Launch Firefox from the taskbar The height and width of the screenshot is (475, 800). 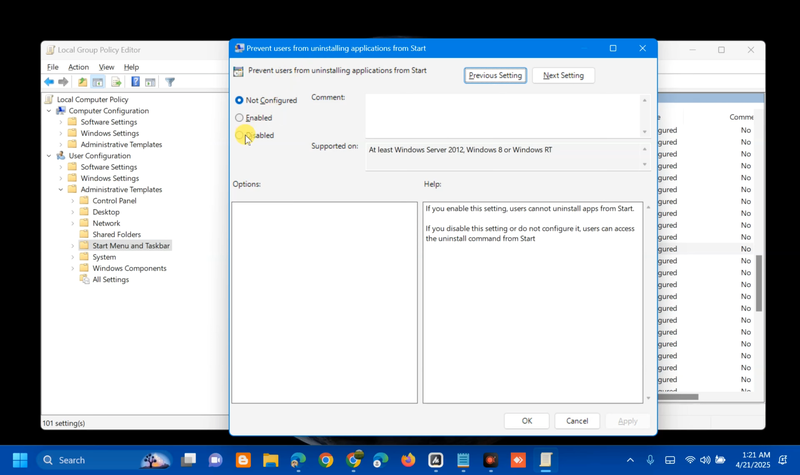408,460
